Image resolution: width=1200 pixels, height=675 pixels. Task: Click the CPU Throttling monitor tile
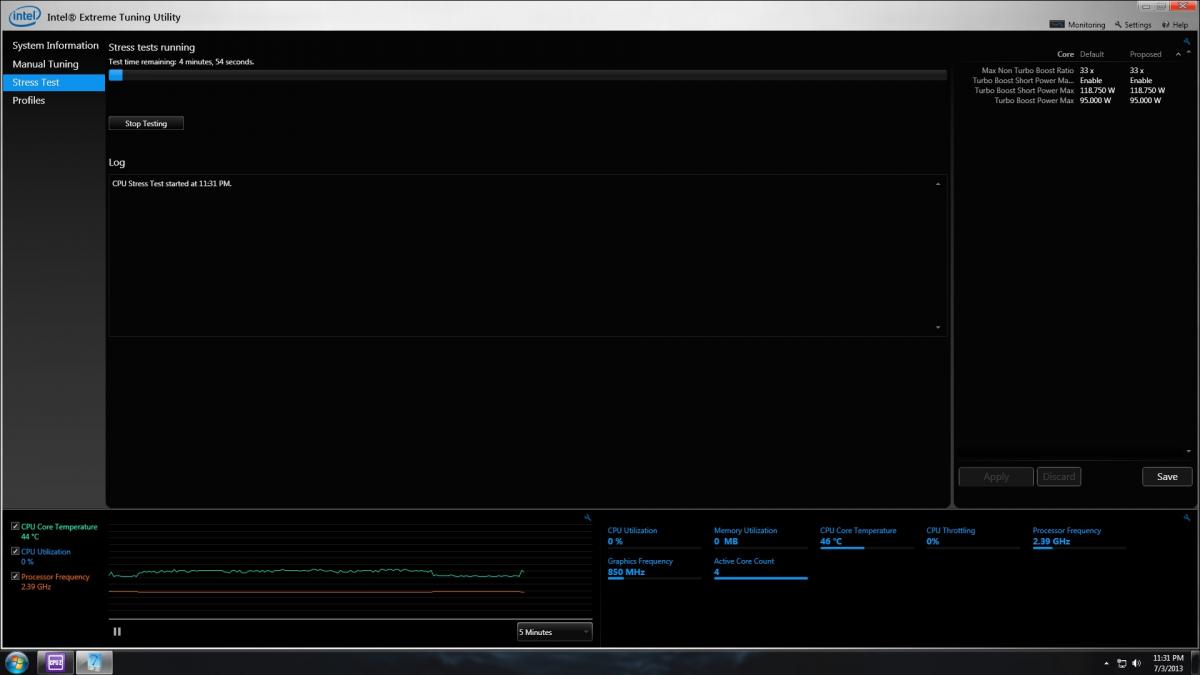(973, 539)
